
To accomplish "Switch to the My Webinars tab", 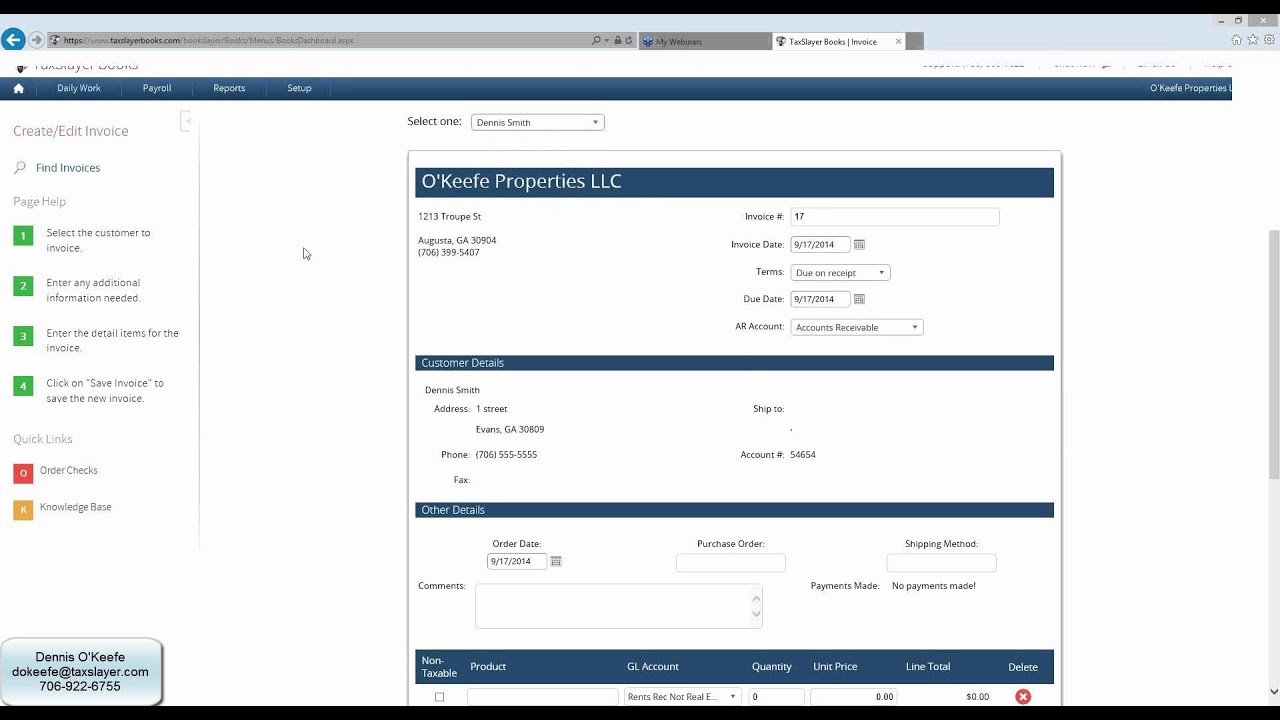I will [x=703, y=41].
